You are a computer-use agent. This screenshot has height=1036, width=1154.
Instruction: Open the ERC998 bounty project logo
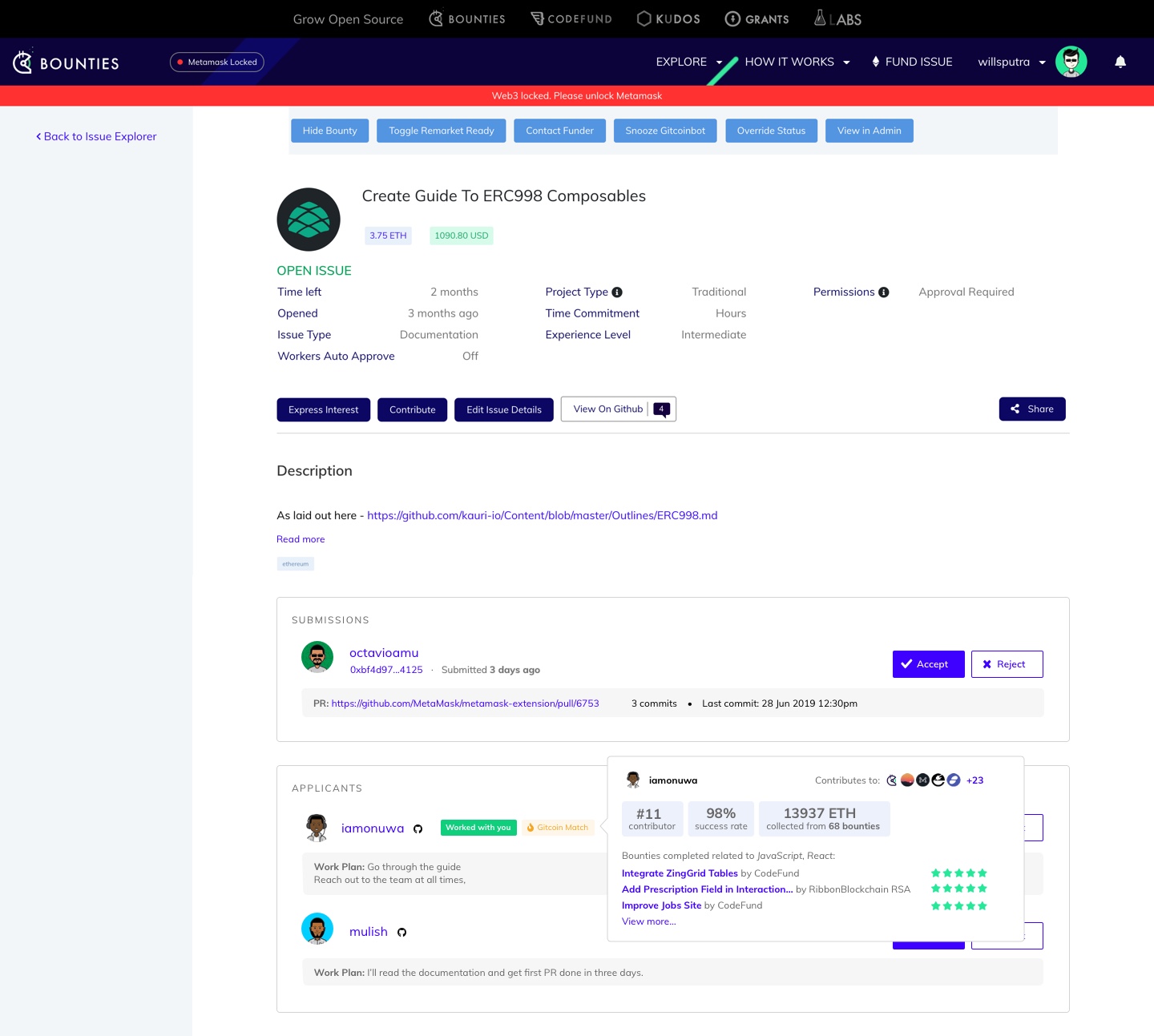[x=309, y=220]
